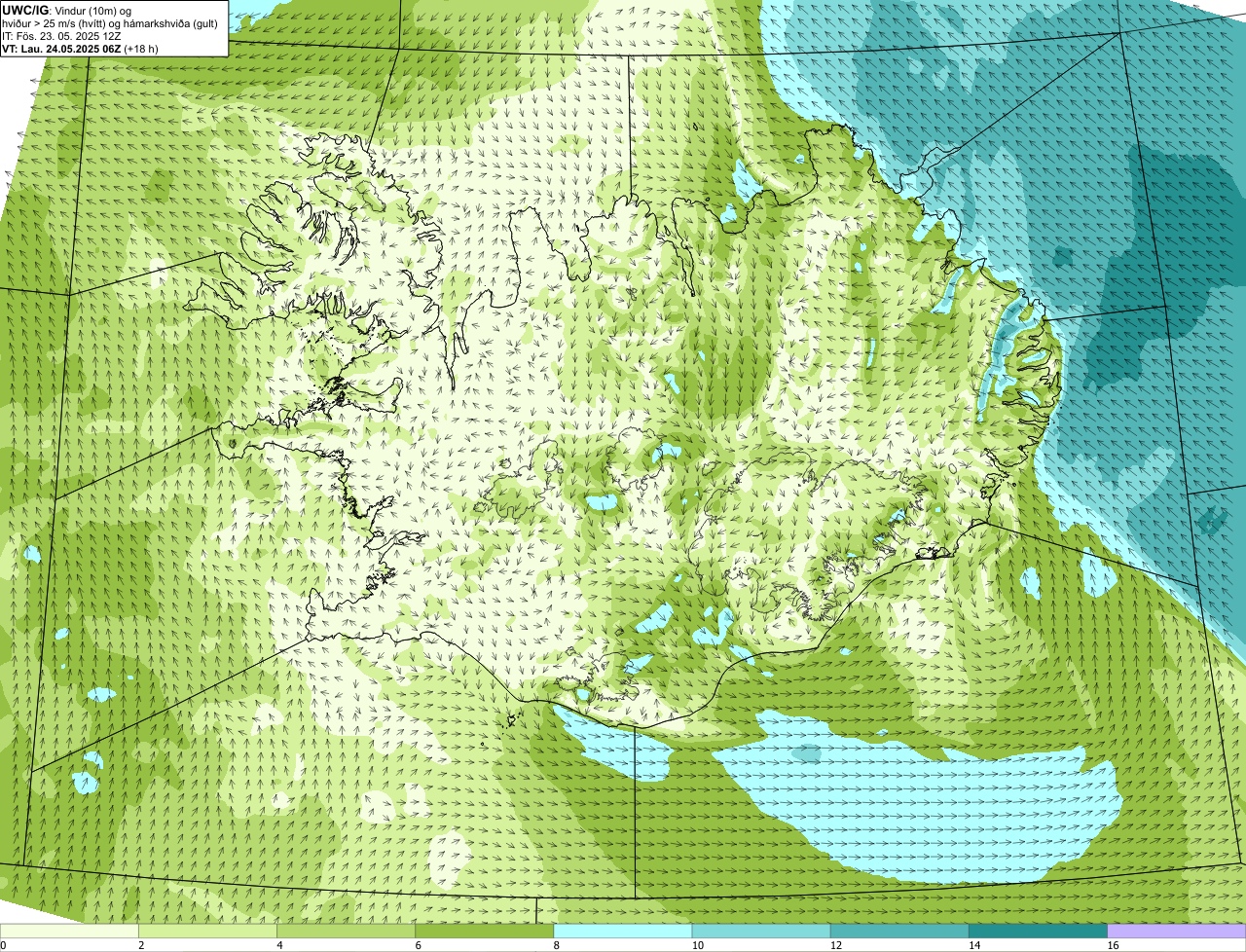Image resolution: width=1246 pixels, height=952 pixels.
Task: Click the green legend swatch between 6 and 8
Action: [484, 931]
